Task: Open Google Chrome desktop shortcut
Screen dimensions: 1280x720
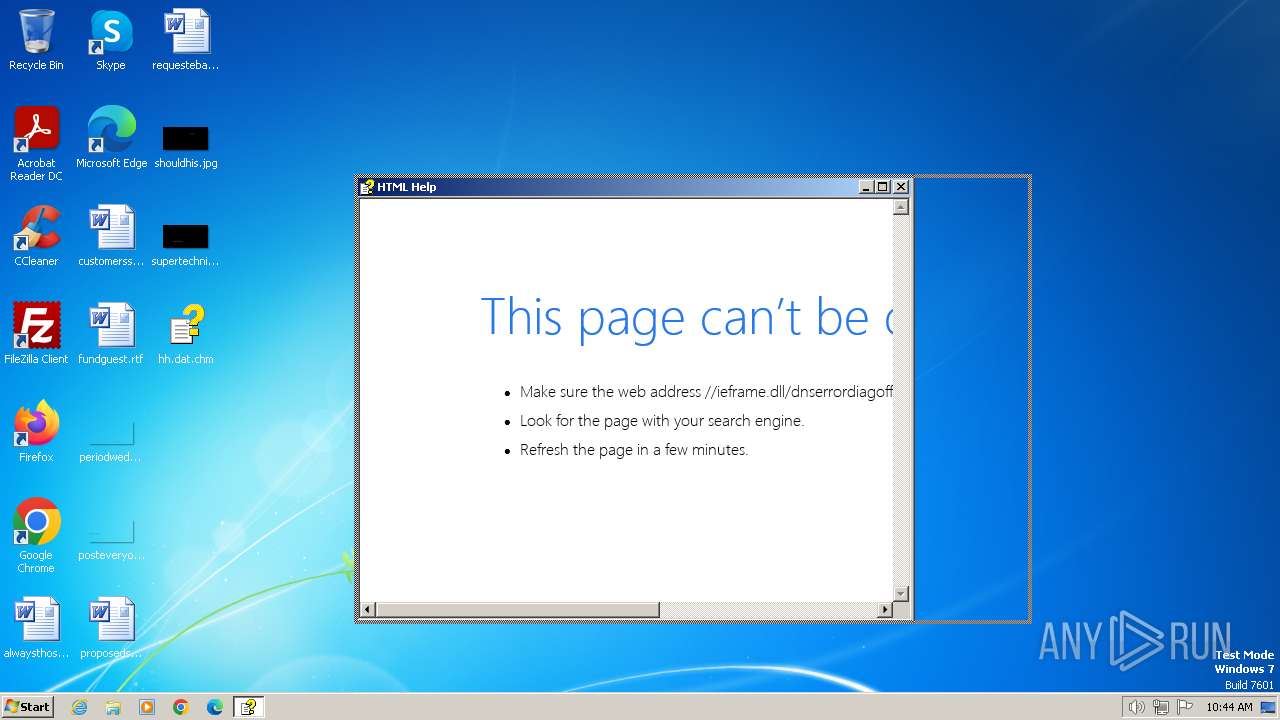Action: pyautogui.click(x=36, y=536)
